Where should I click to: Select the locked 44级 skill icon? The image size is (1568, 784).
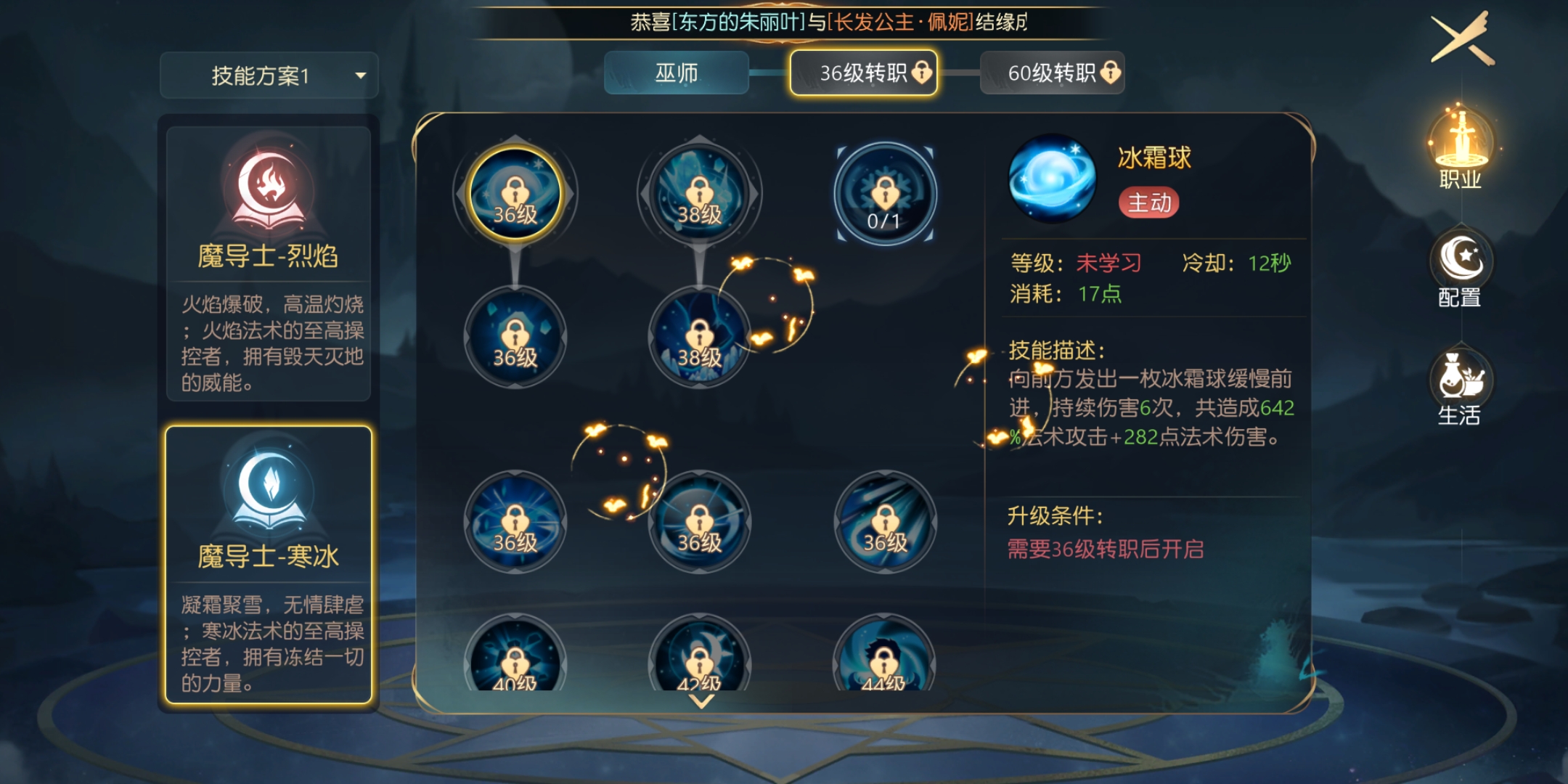(884, 655)
